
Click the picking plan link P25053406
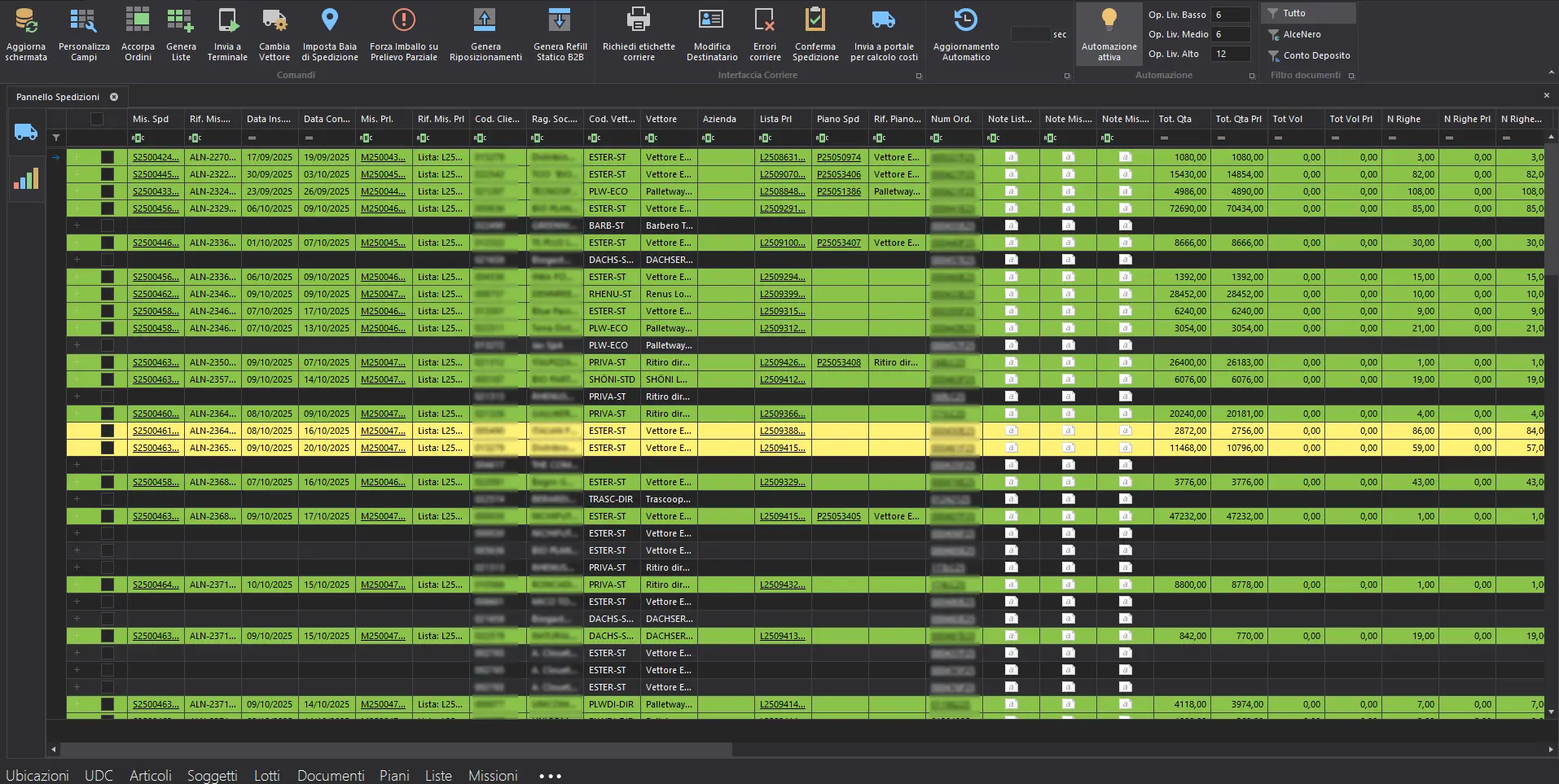click(839, 174)
